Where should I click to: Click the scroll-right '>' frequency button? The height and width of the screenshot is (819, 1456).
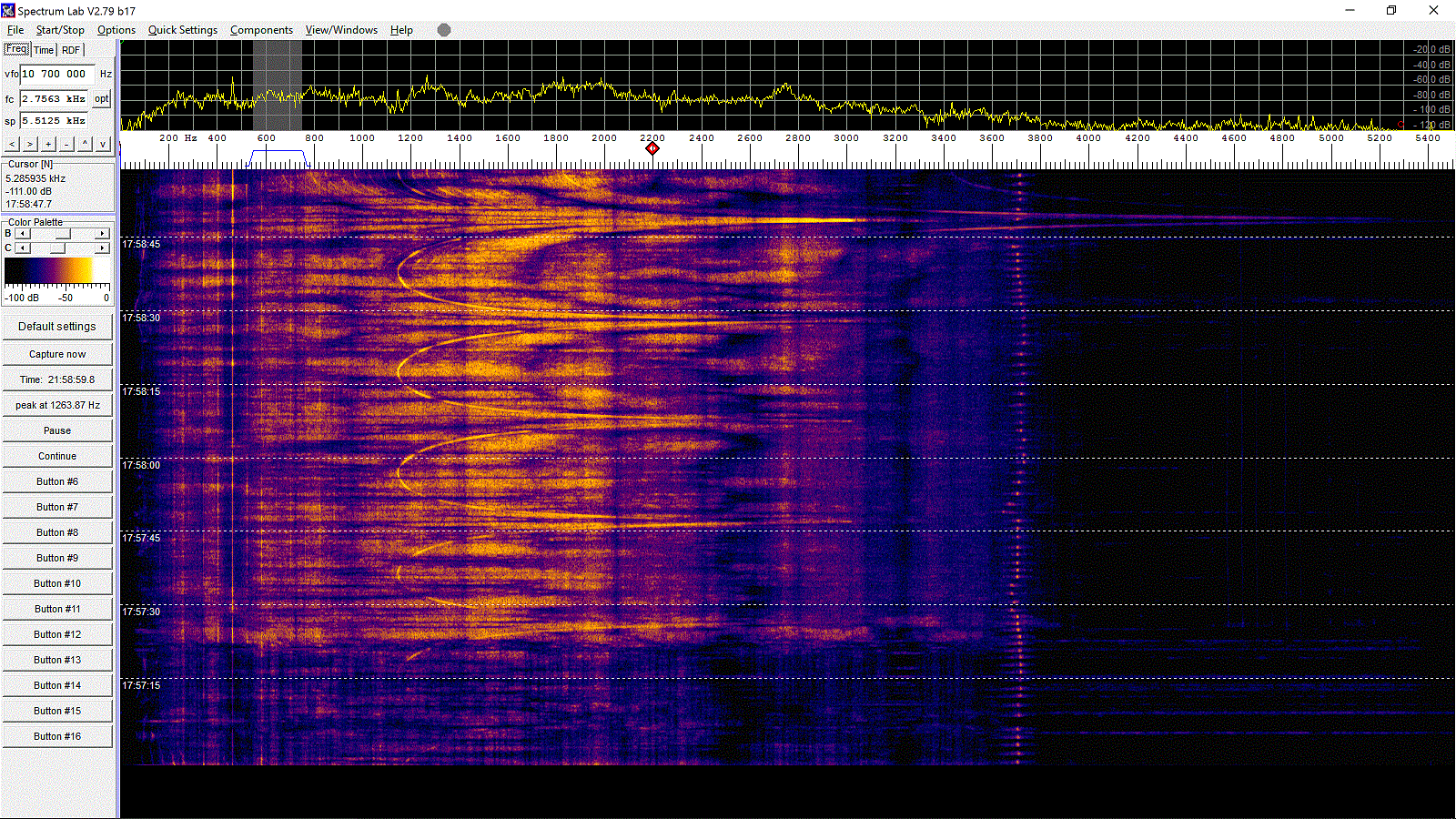[30, 144]
